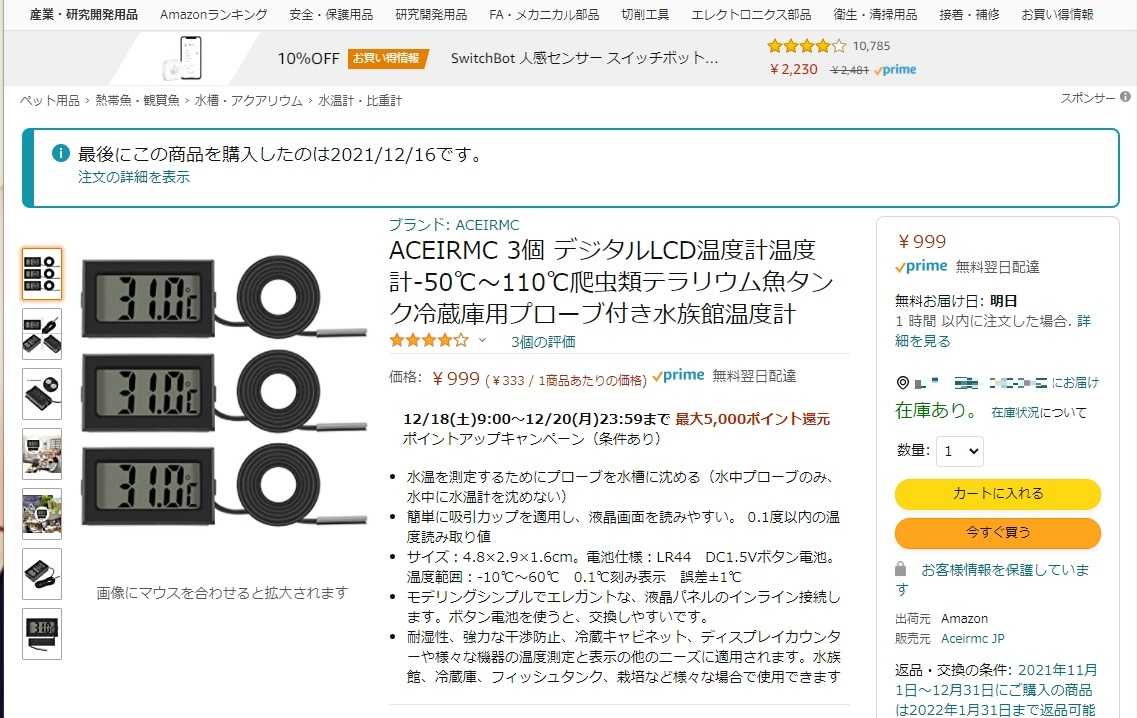Open 注文の詳細を表示 link
The height and width of the screenshot is (718, 1137).
(x=134, y=177)
